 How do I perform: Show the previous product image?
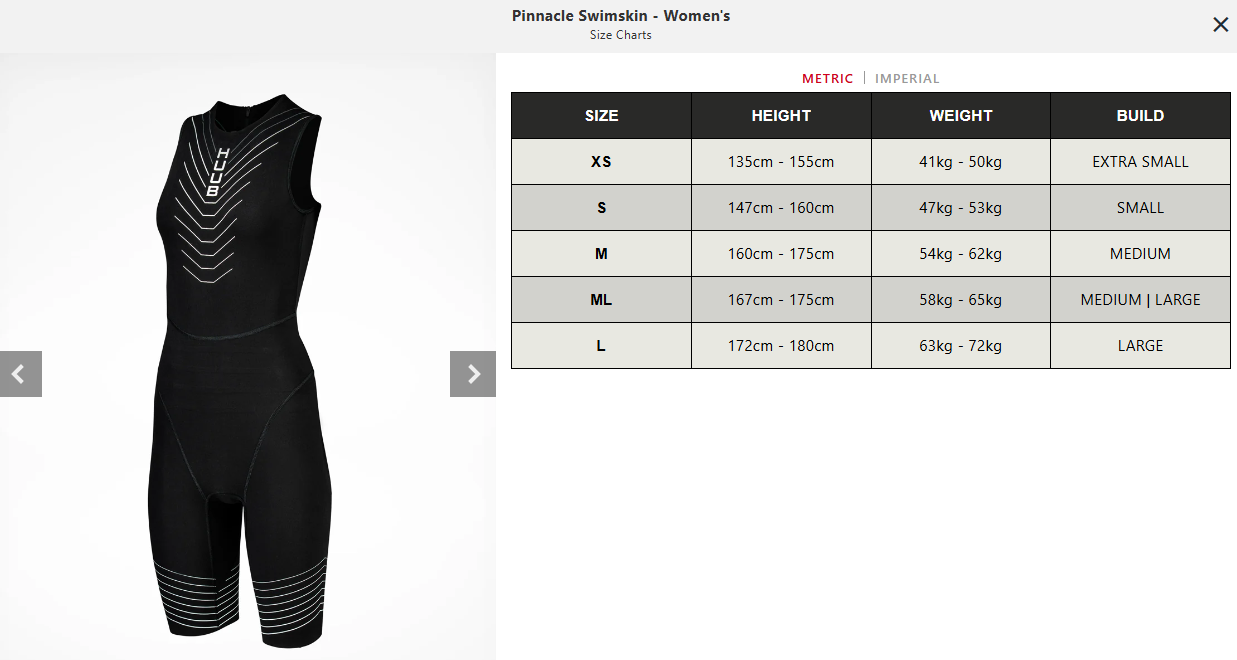point(21,374)
